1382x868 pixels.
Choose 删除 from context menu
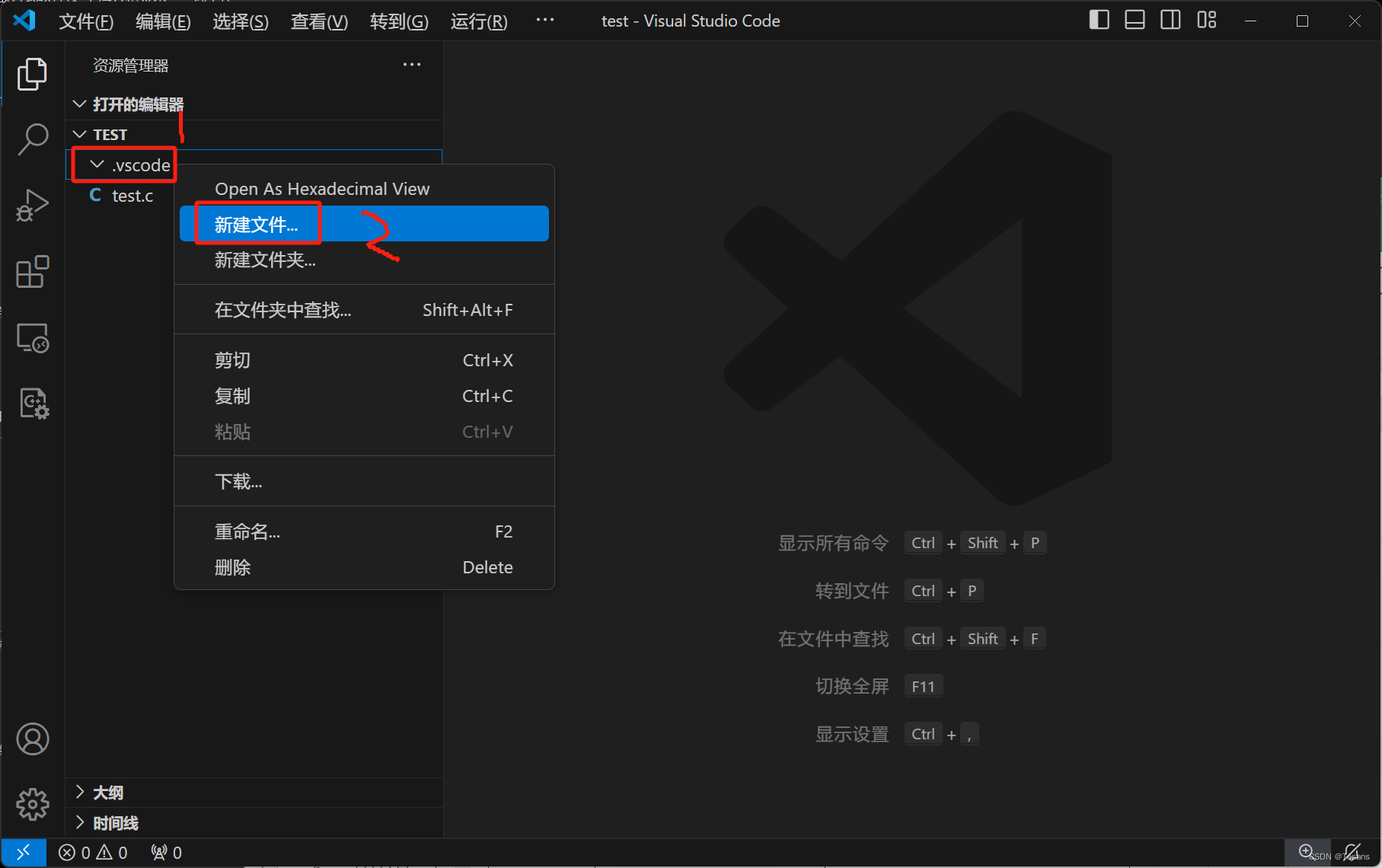click(364, 567)
